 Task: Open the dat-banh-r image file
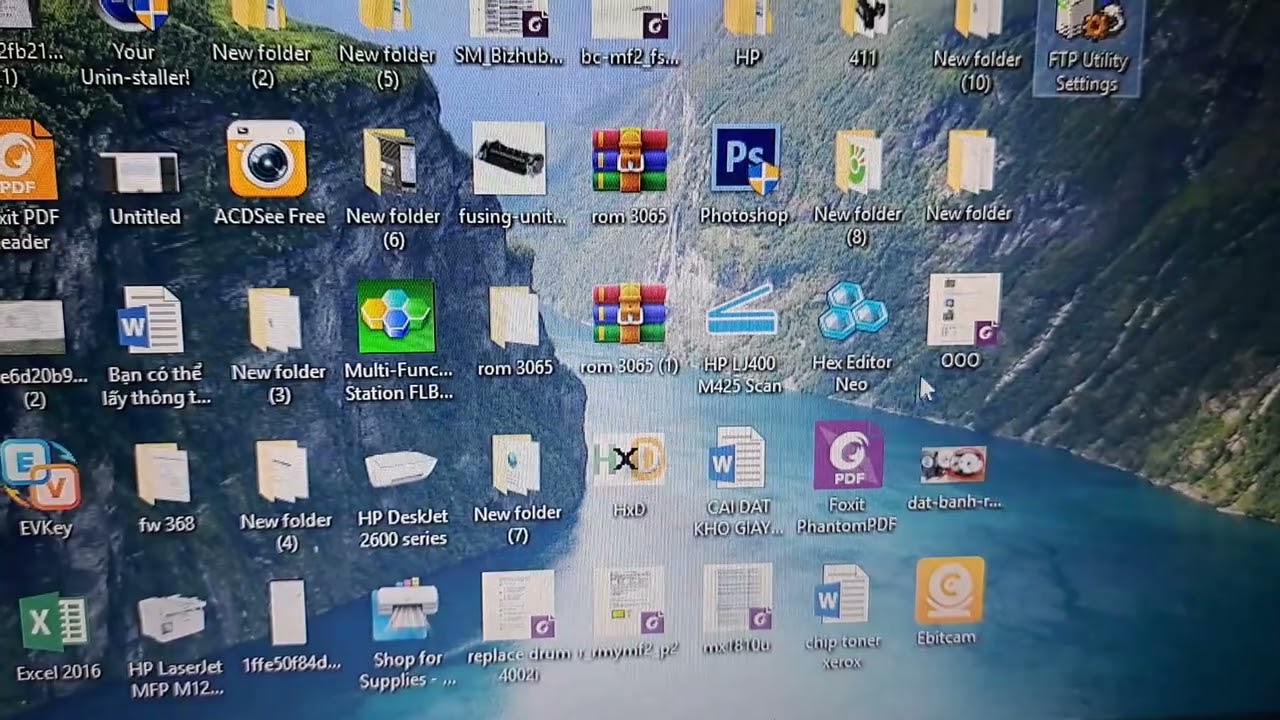point(953,464)
